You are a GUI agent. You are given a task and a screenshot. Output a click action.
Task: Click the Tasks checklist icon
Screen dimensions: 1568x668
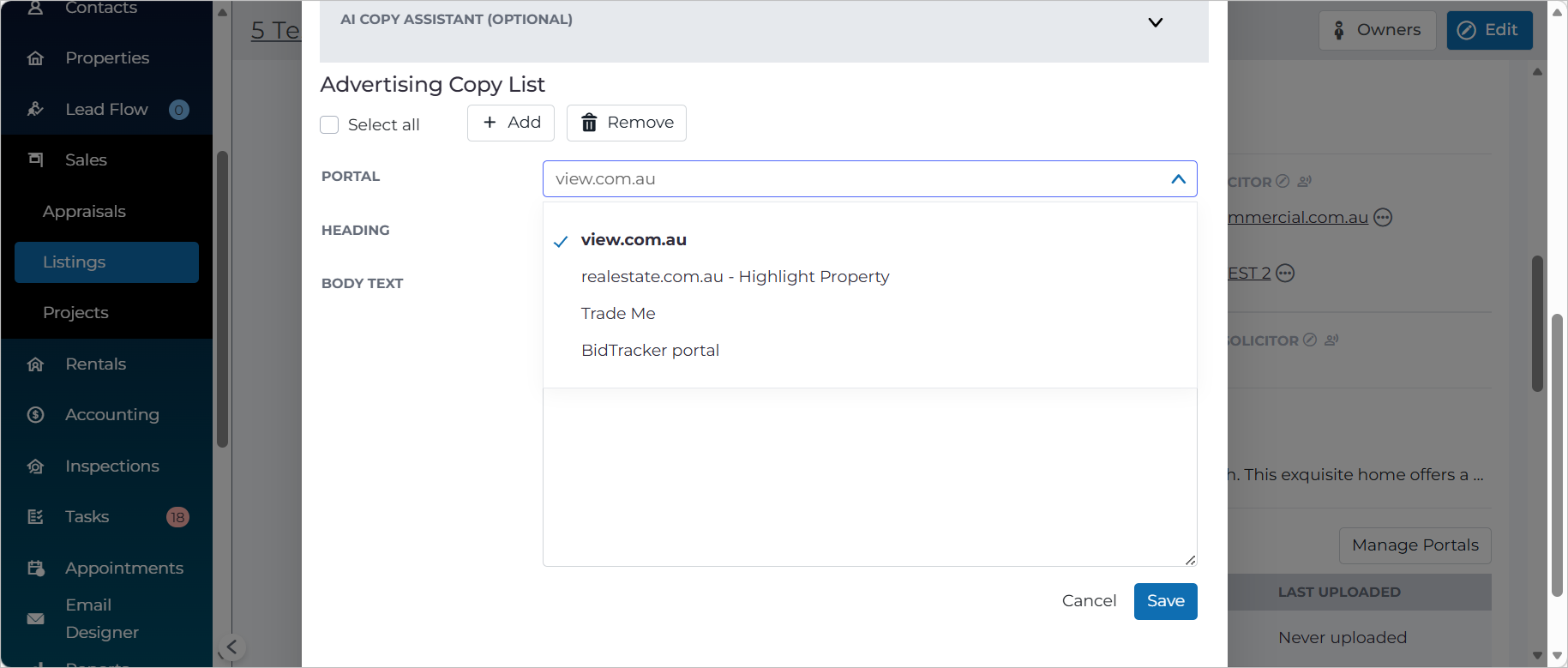tap(35, 517)
